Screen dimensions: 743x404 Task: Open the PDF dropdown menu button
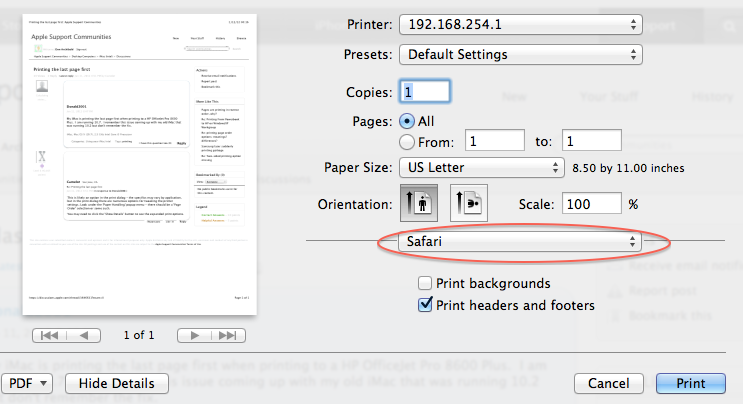[26, 383]
